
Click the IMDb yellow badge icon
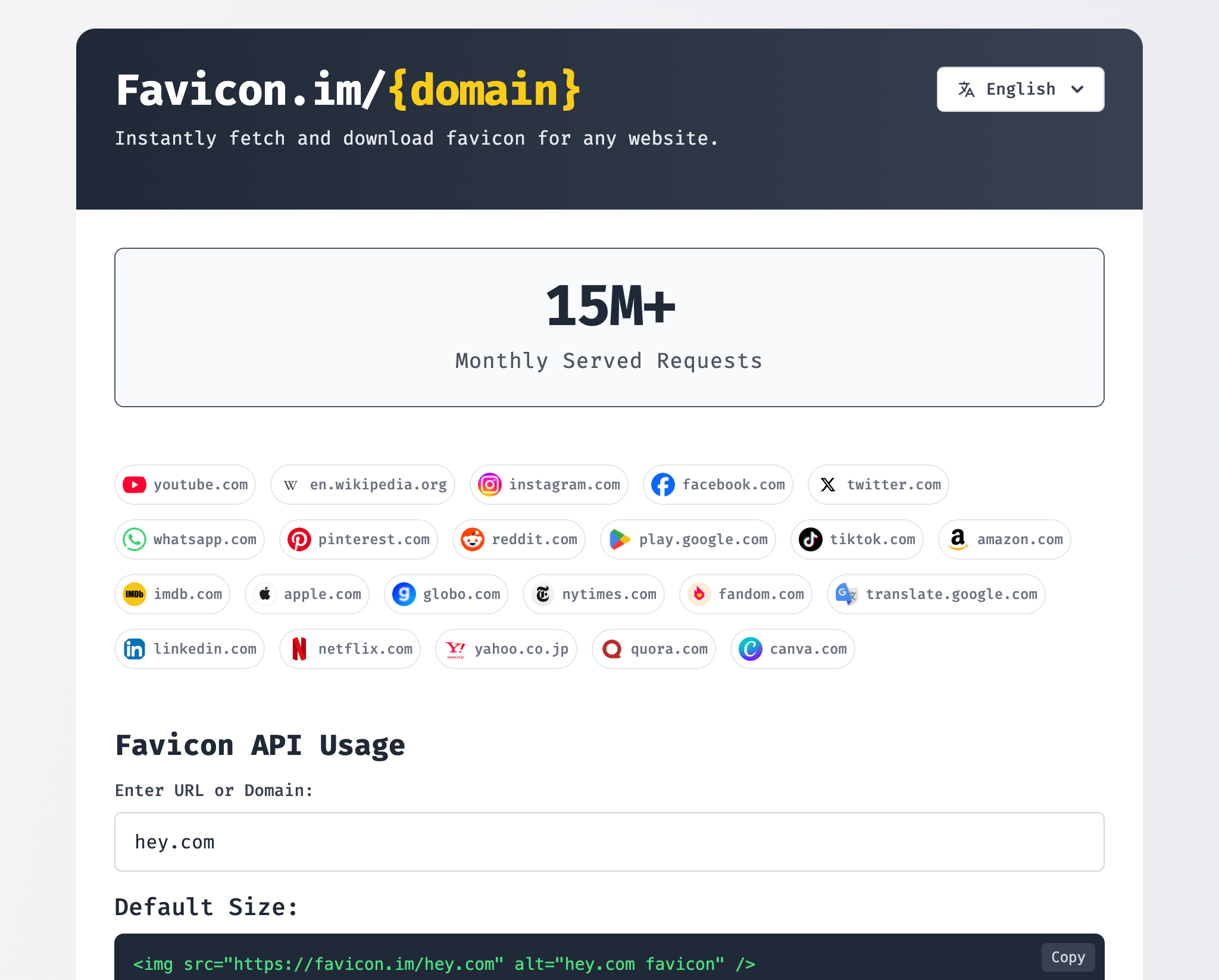click(x=135, y=594)
